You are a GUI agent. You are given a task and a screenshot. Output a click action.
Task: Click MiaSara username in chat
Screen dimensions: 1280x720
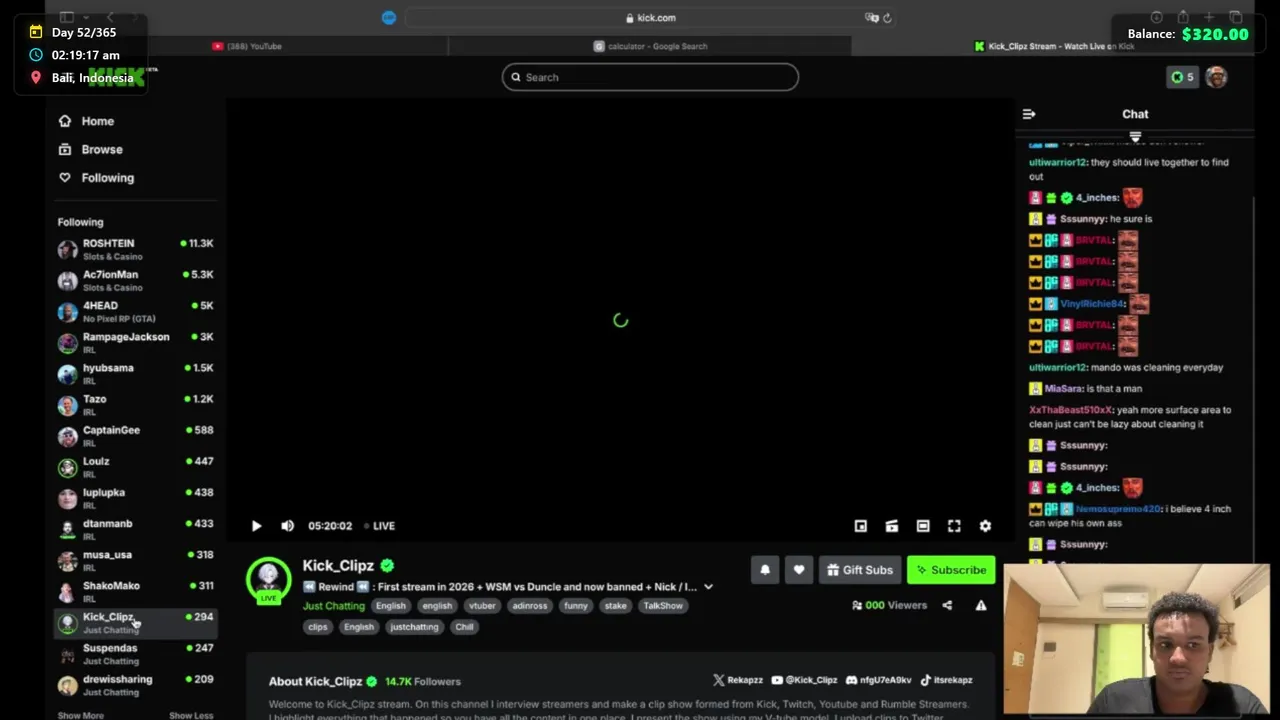click(1063, 389)
